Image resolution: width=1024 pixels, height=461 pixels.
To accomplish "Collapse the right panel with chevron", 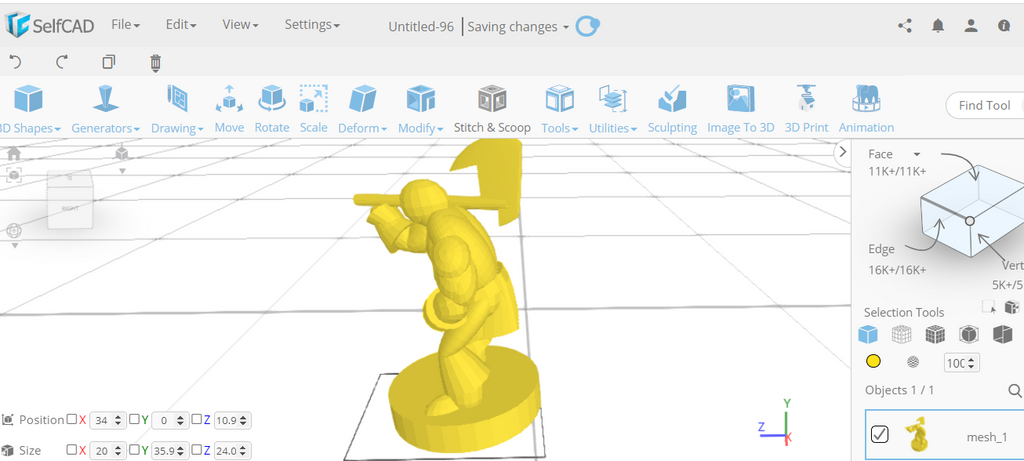I will click(842, 151).
